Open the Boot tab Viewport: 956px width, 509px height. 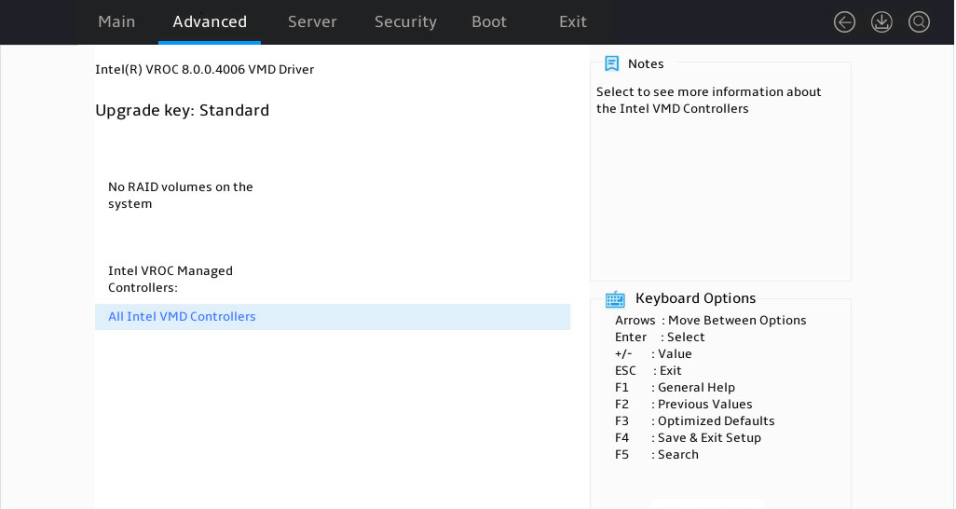(489, 22)
